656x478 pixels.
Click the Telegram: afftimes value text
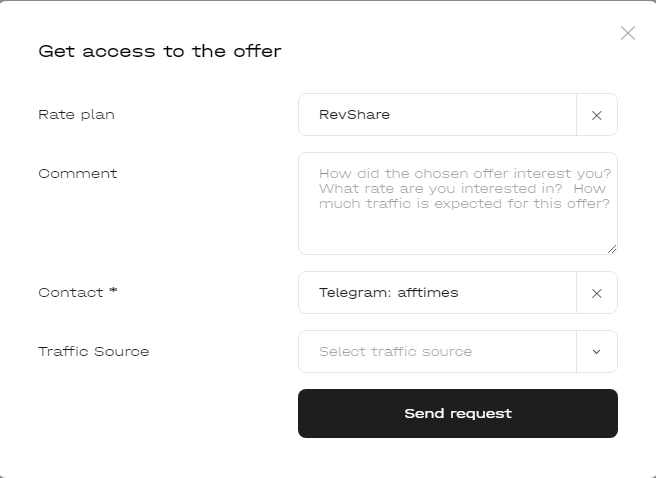point(388,293)
